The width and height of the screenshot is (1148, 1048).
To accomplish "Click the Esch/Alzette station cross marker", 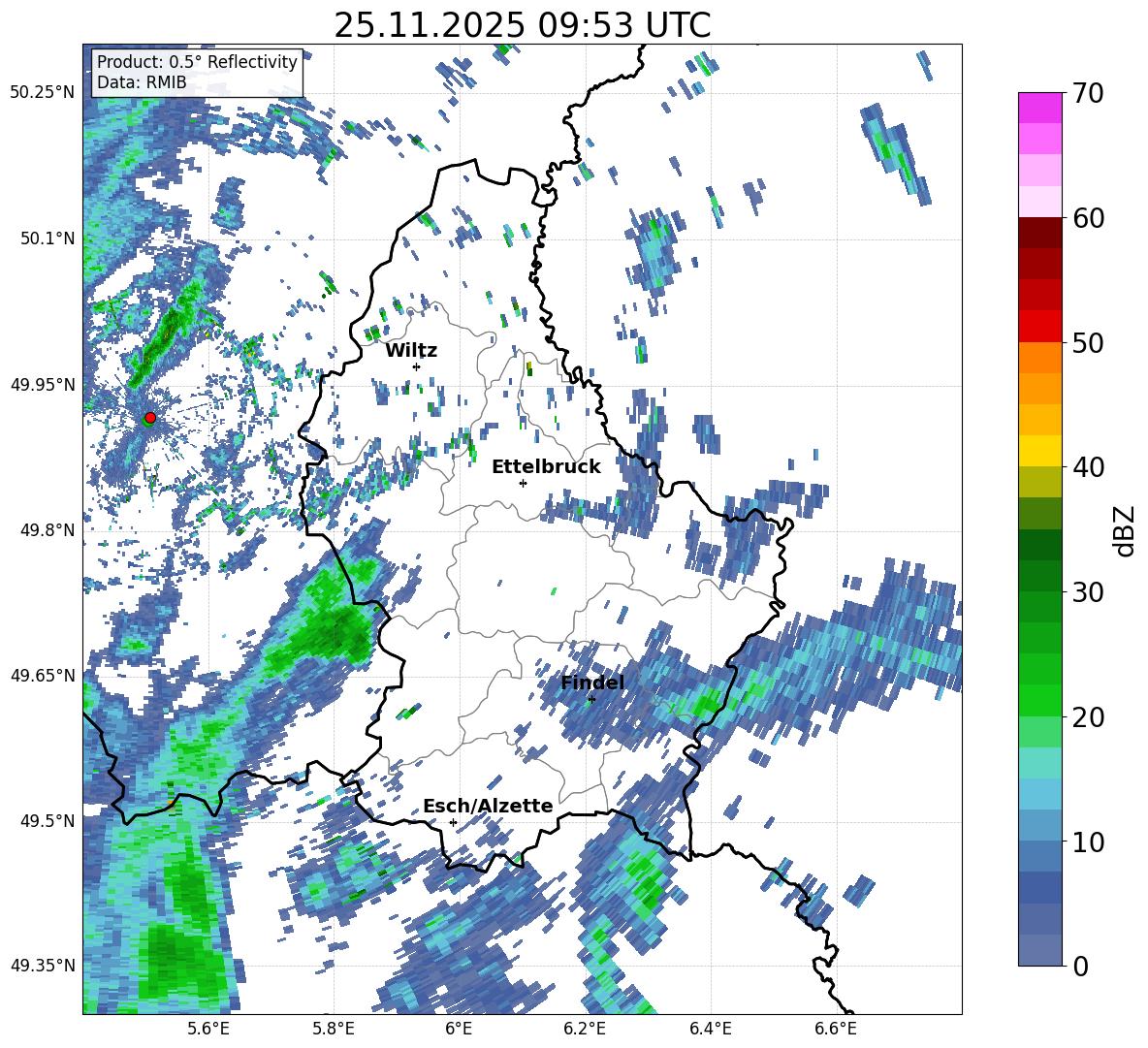I will (453, 822).
